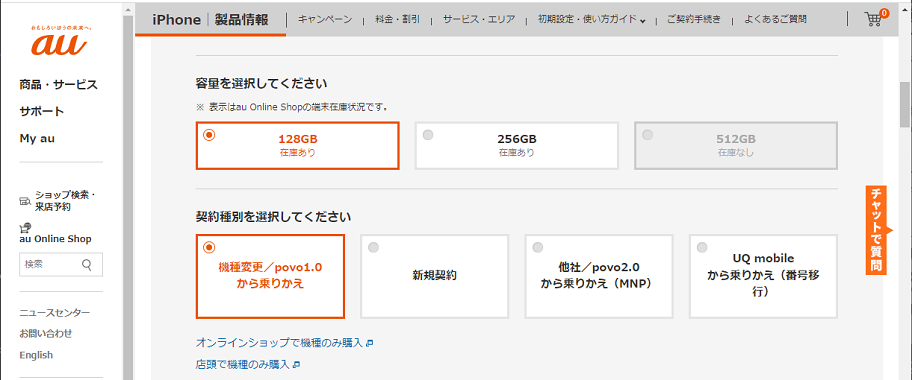Open the shopping cart icon

click(875, 19)
